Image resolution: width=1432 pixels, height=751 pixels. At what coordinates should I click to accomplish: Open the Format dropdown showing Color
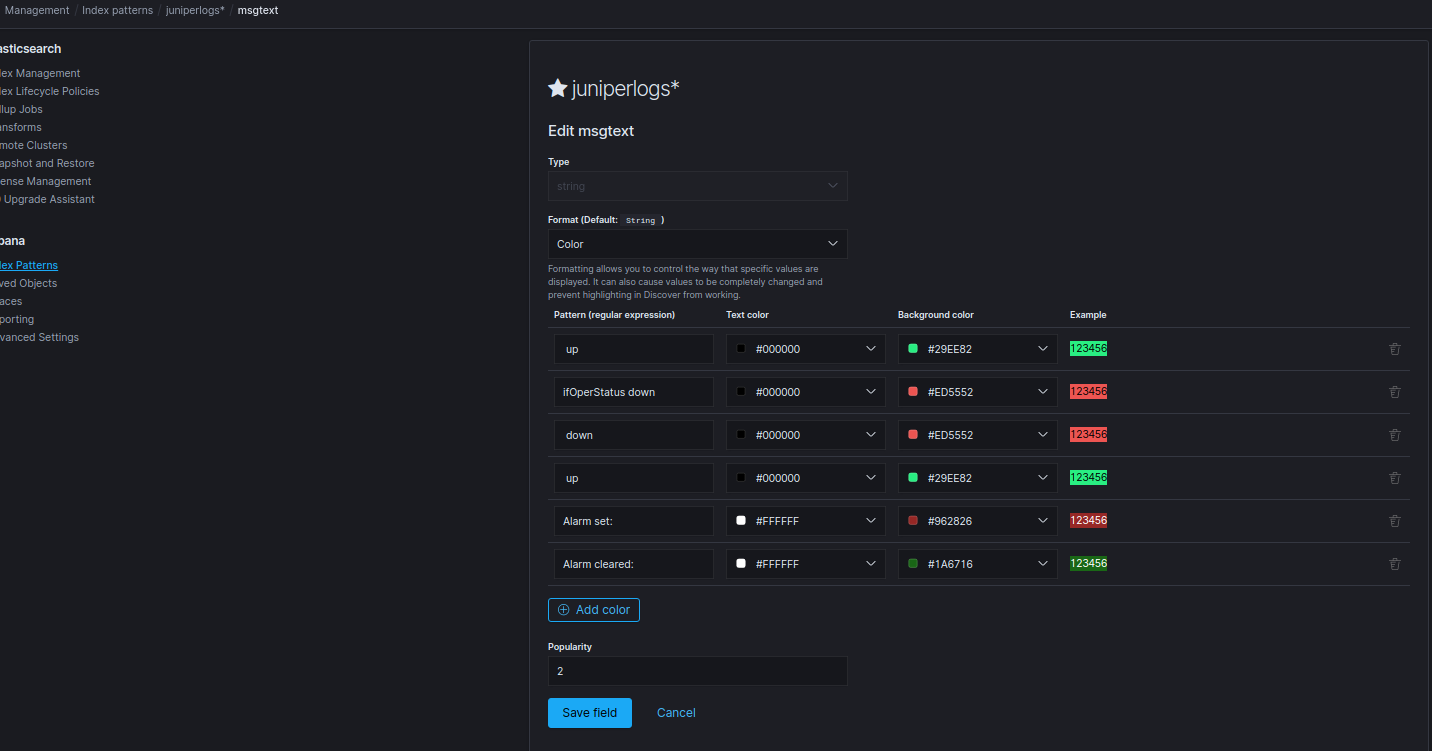pos(698,244)
